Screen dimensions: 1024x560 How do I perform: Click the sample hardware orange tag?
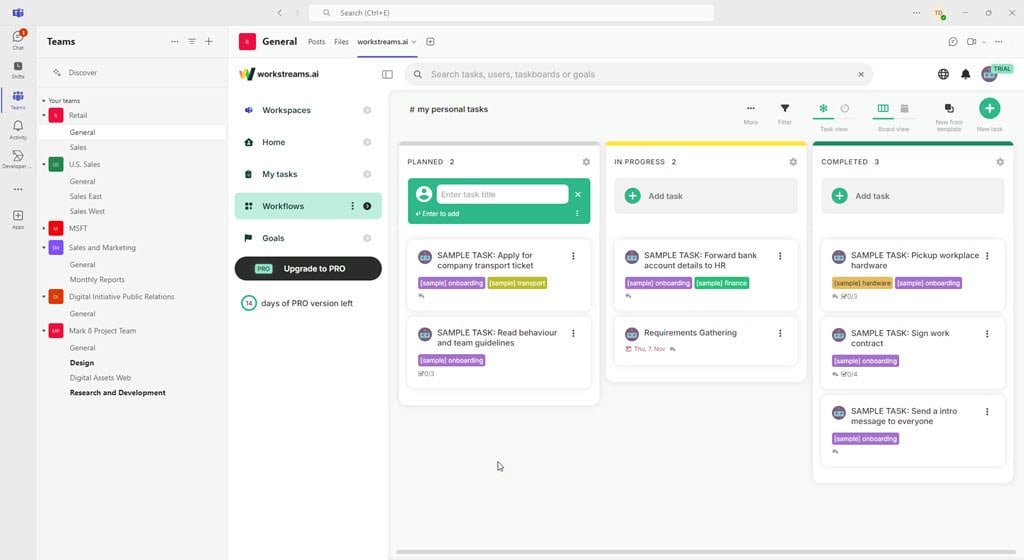[862, 283]
